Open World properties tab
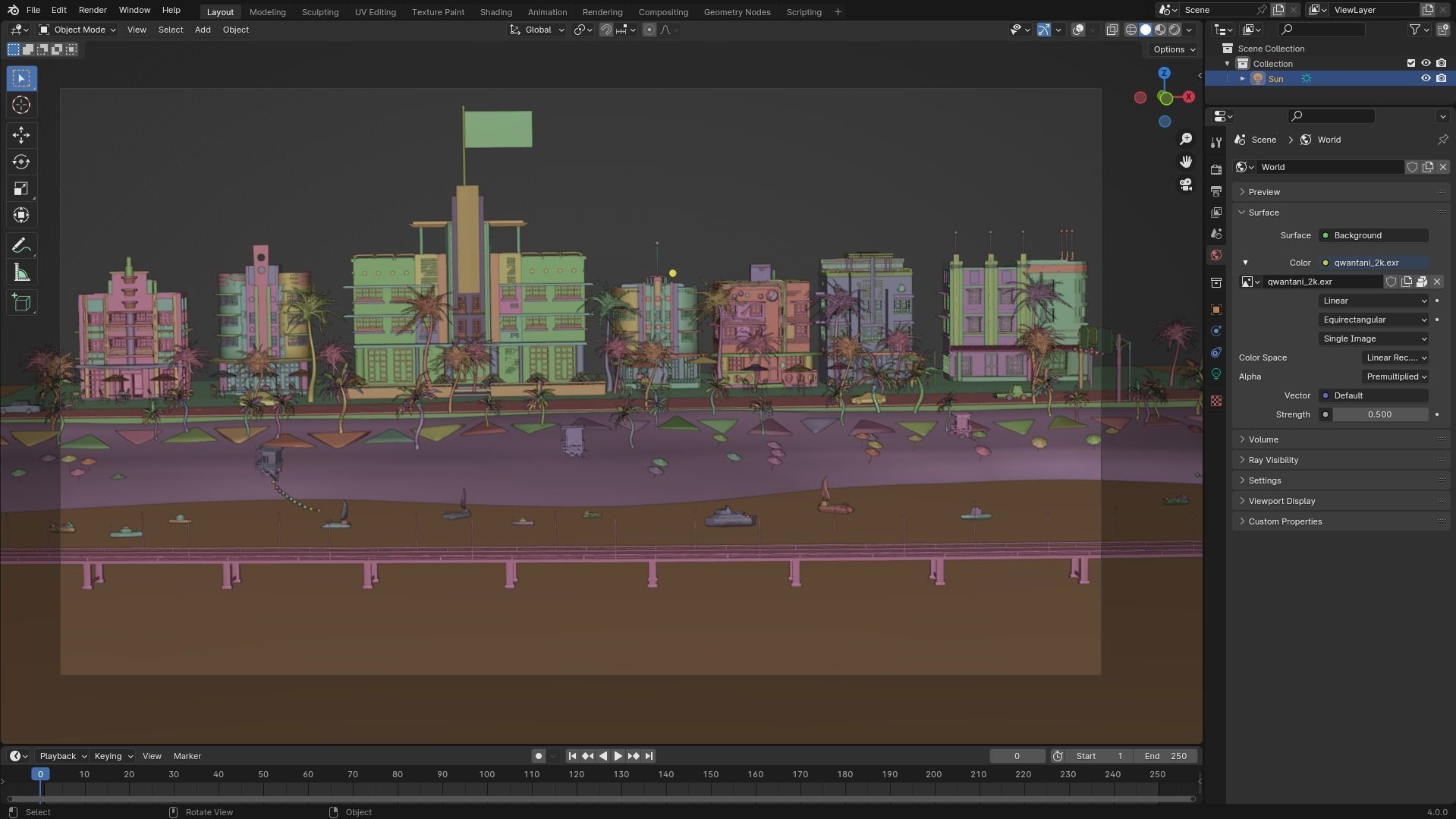 click(1216, 255)
